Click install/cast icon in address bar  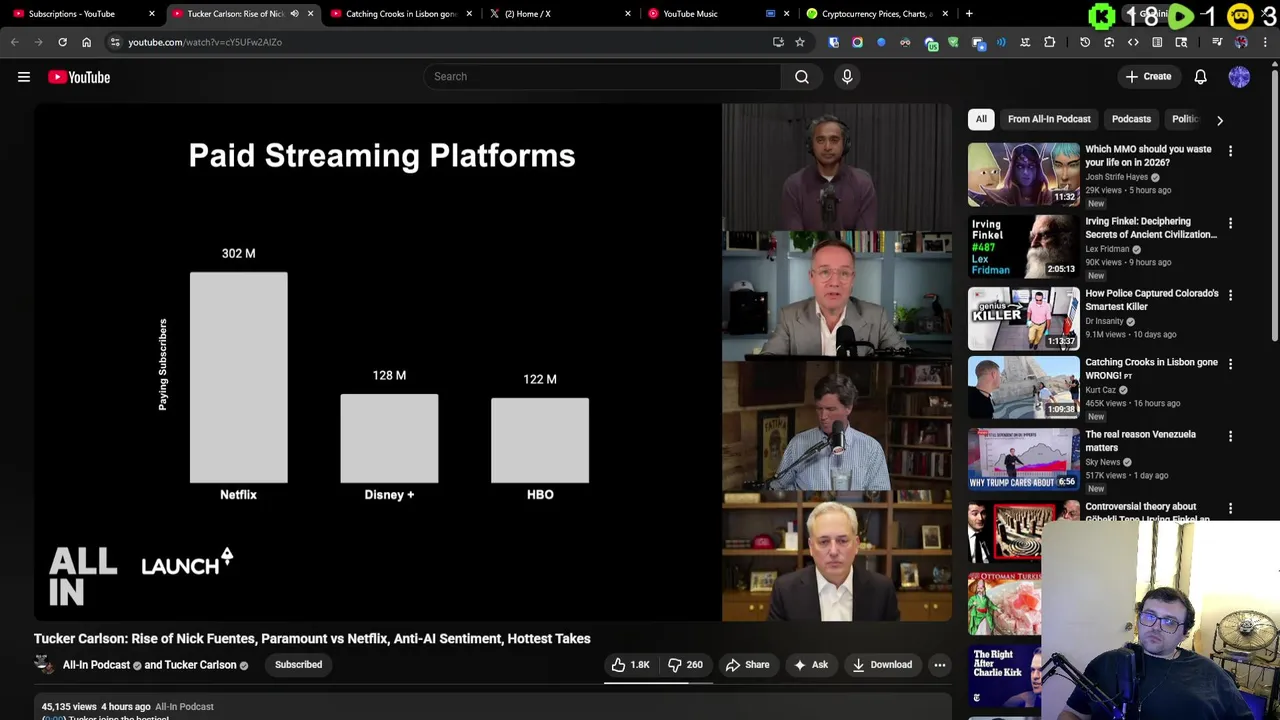[x=778, y=42]
